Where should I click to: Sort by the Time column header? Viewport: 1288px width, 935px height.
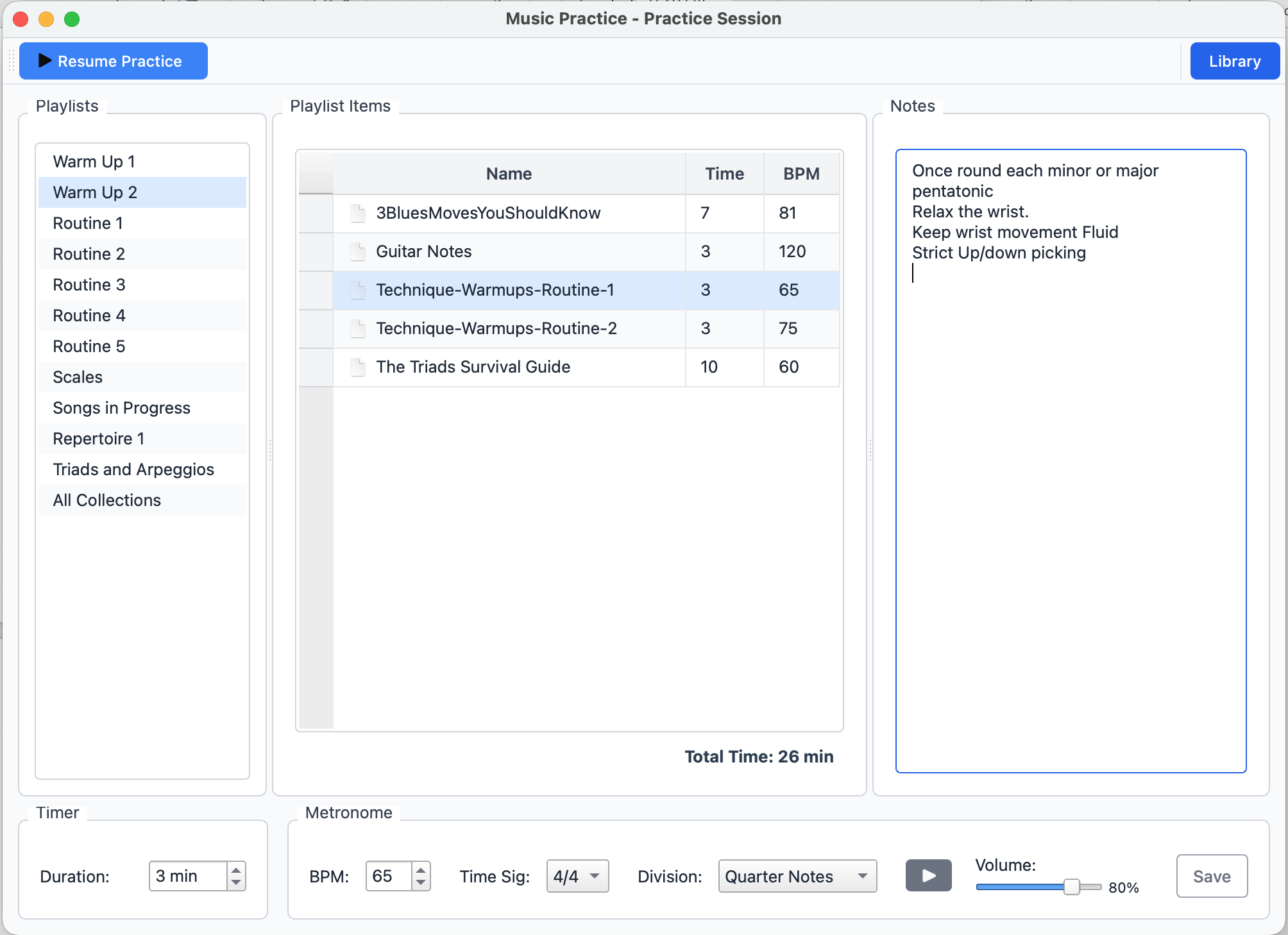click(x=725, y=174)
